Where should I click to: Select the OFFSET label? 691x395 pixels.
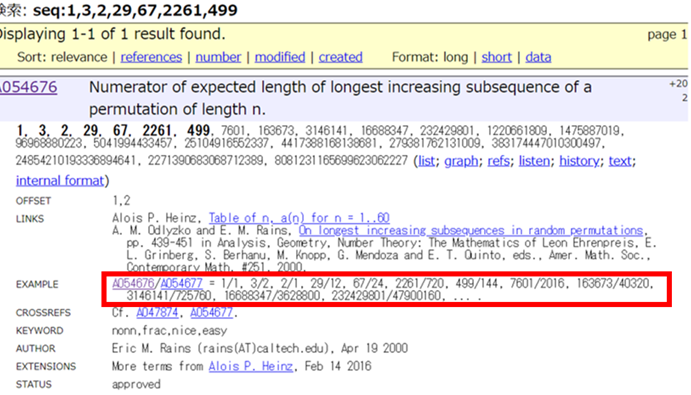coord(33,201)
